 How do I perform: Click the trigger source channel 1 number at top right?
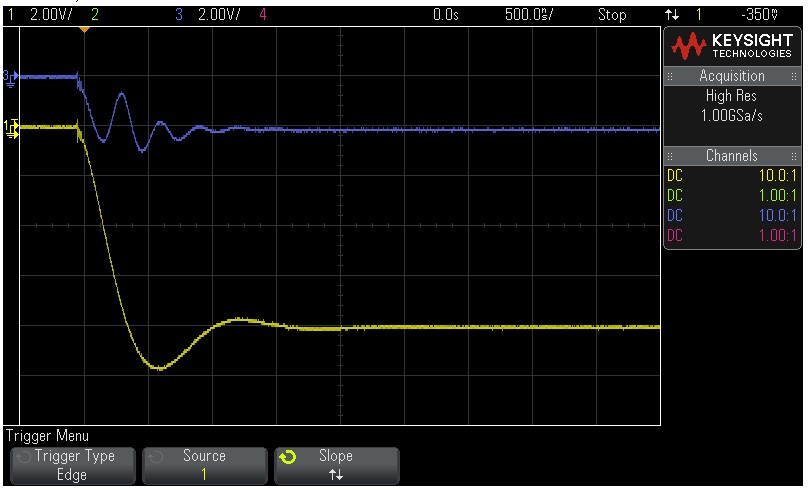click(x=699, y=14)
